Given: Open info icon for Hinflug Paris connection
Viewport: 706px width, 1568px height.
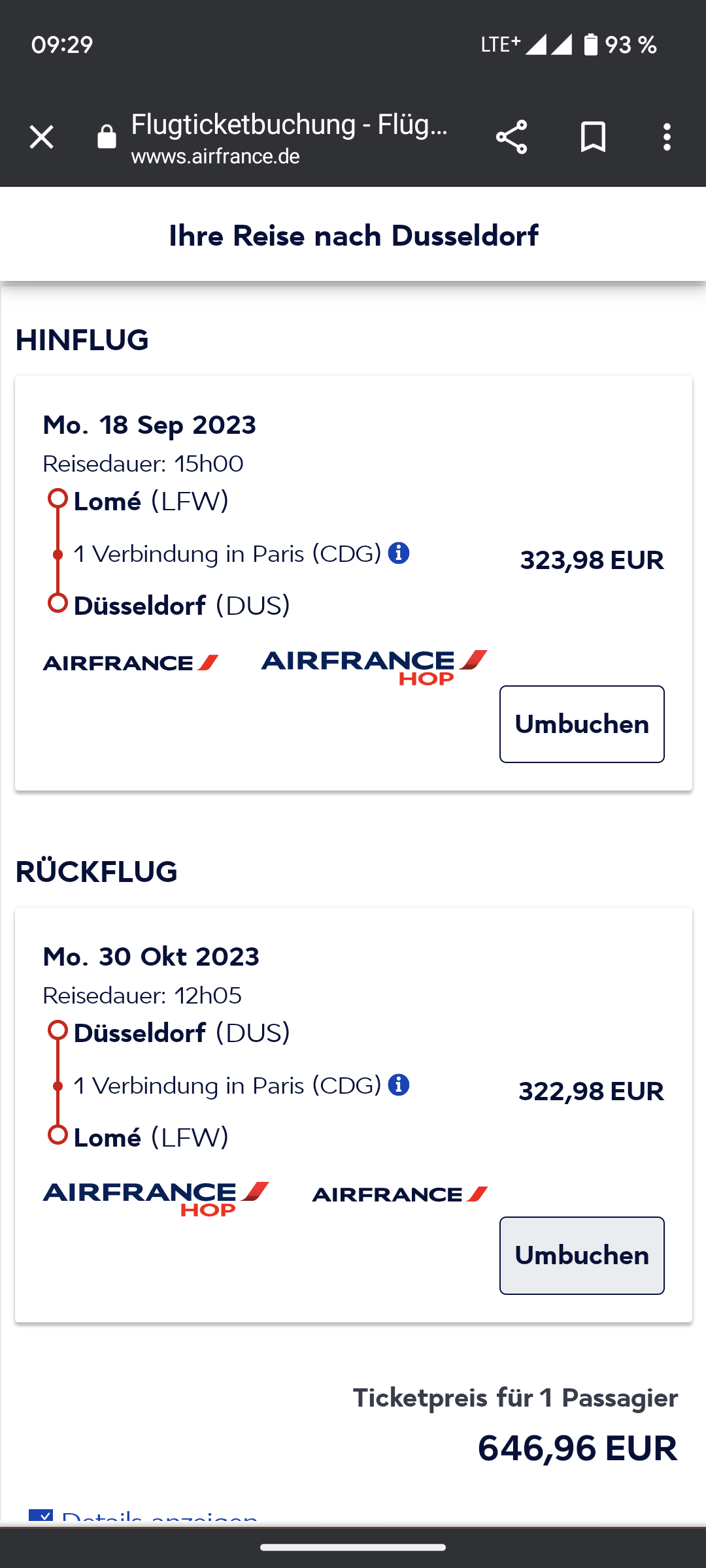Looking at the screenshot, I should click(x=399, y=553).
